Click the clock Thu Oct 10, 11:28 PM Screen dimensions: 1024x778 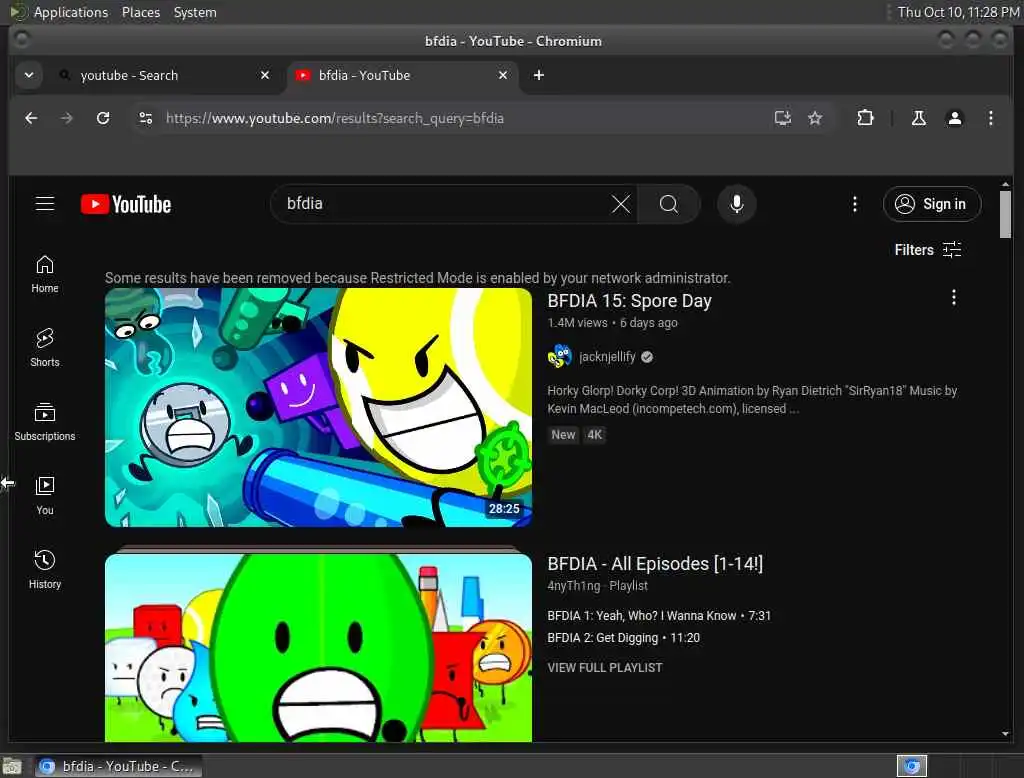pos(957,12)
